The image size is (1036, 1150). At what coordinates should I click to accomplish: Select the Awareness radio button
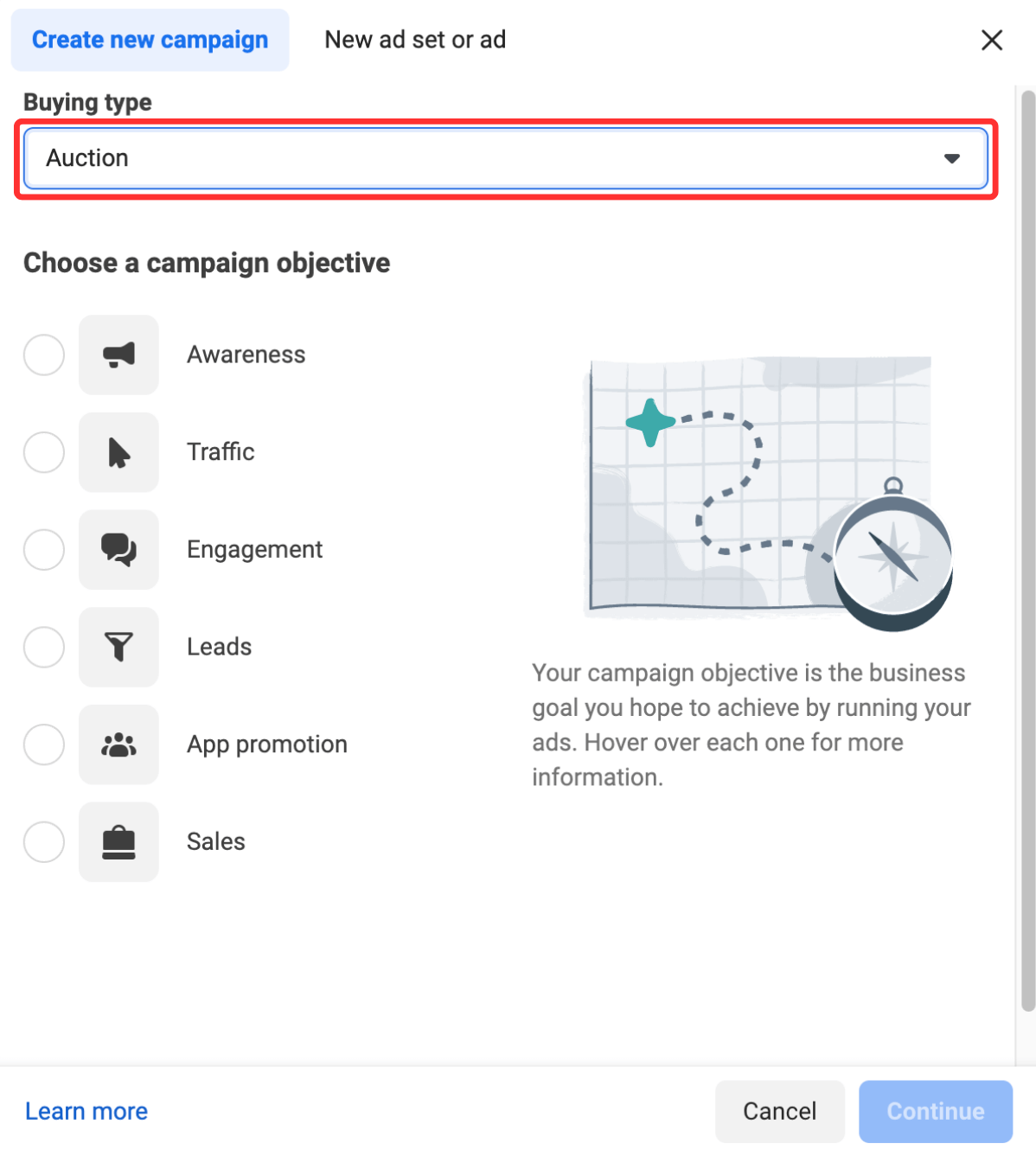click(x=44, y=355)
